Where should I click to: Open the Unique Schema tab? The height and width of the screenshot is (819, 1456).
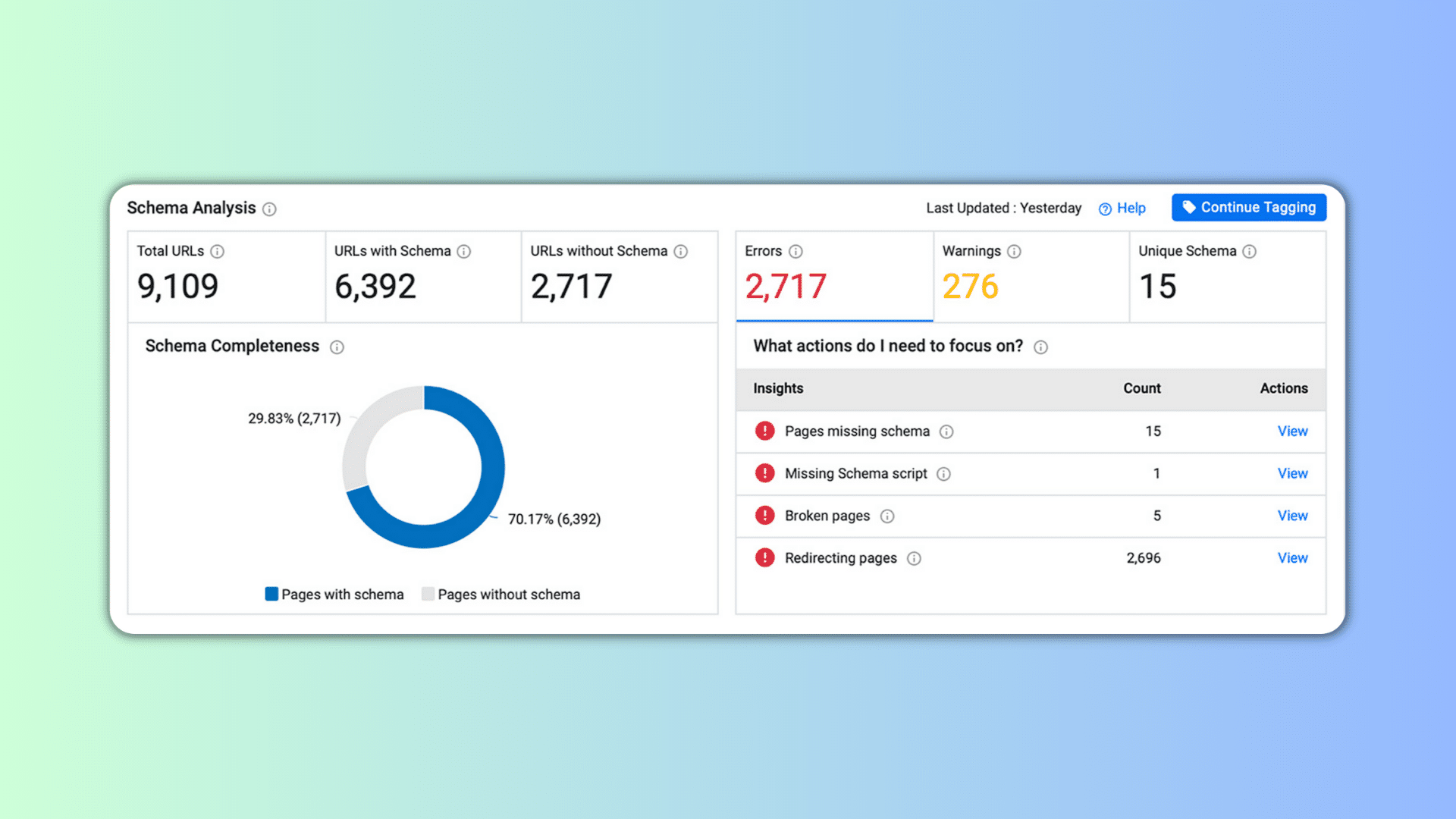point(1228,277)
